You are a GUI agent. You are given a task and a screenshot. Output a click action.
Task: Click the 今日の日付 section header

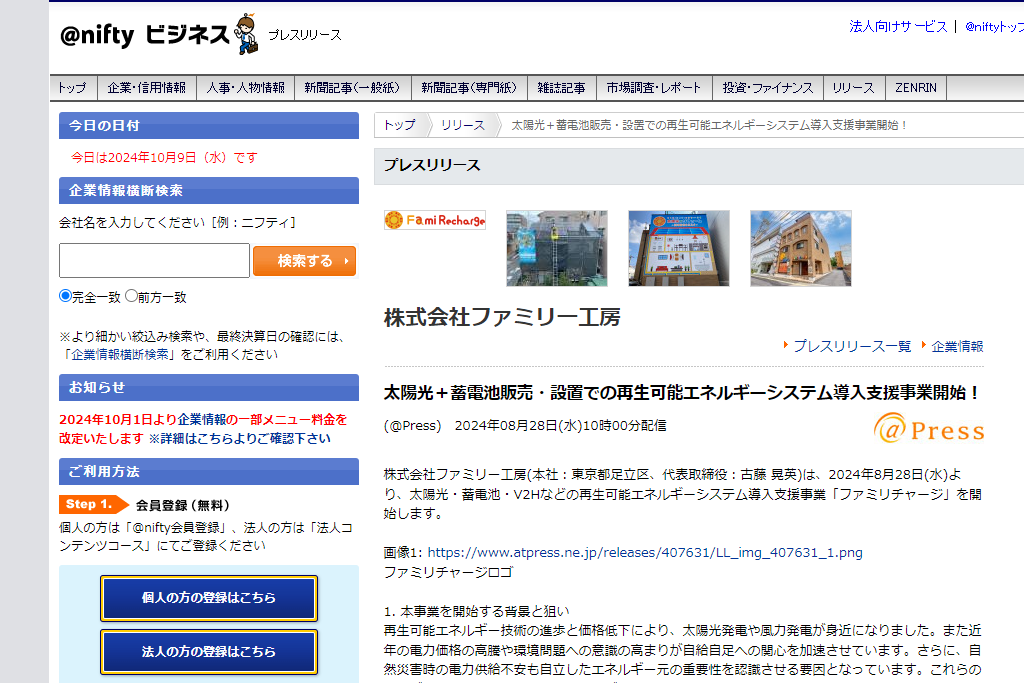coord(209,125)
